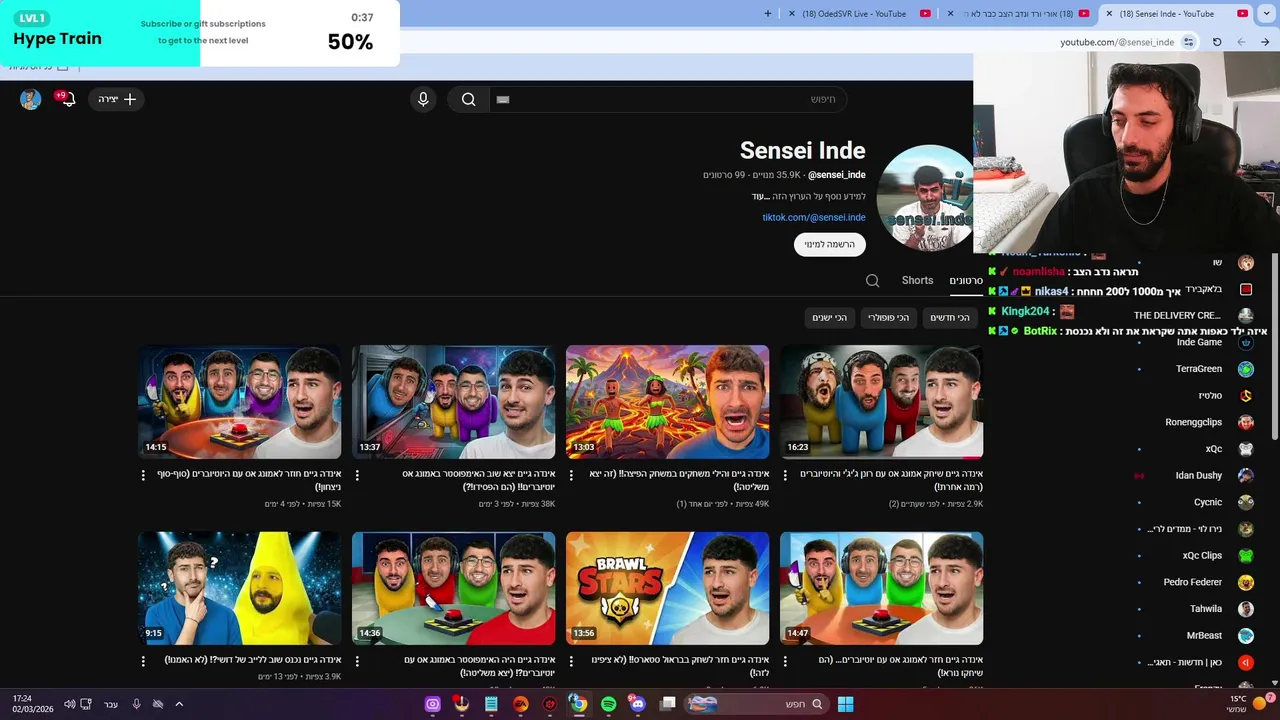Image resolution: width=1280 pixels, height=720 pixels.
Task: Switch to the סרטונים tab
Action: 966,281
